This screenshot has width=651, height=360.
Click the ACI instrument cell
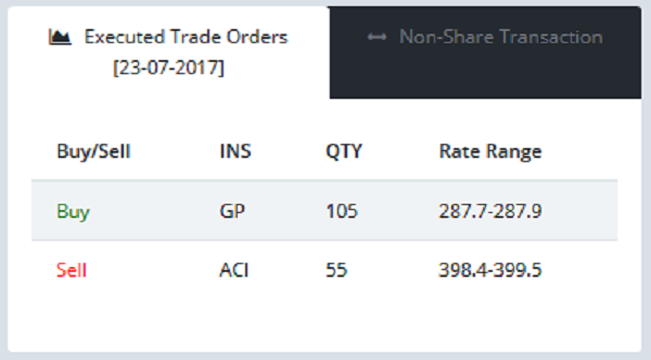pyautogui.click(x=234, y=270)
